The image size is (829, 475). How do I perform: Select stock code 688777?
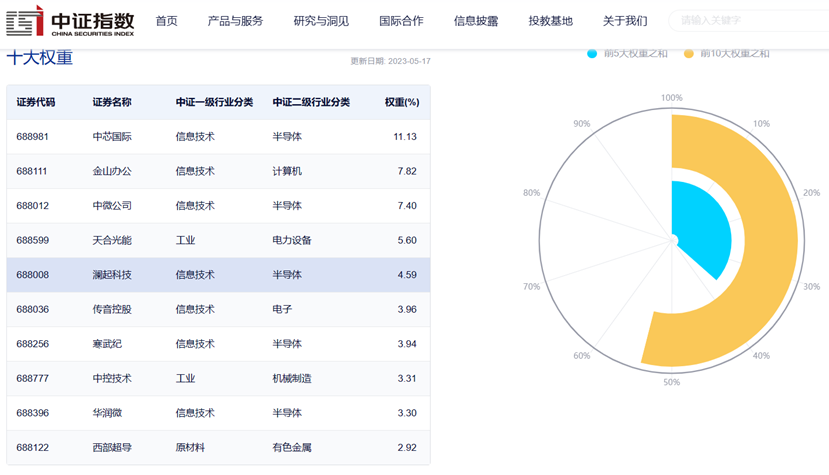pyautogui.click(x=32, y=379)
